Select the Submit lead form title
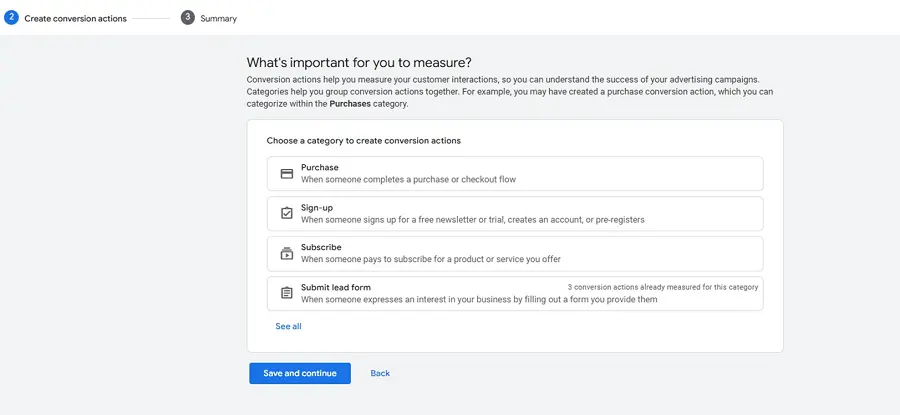 336,288
